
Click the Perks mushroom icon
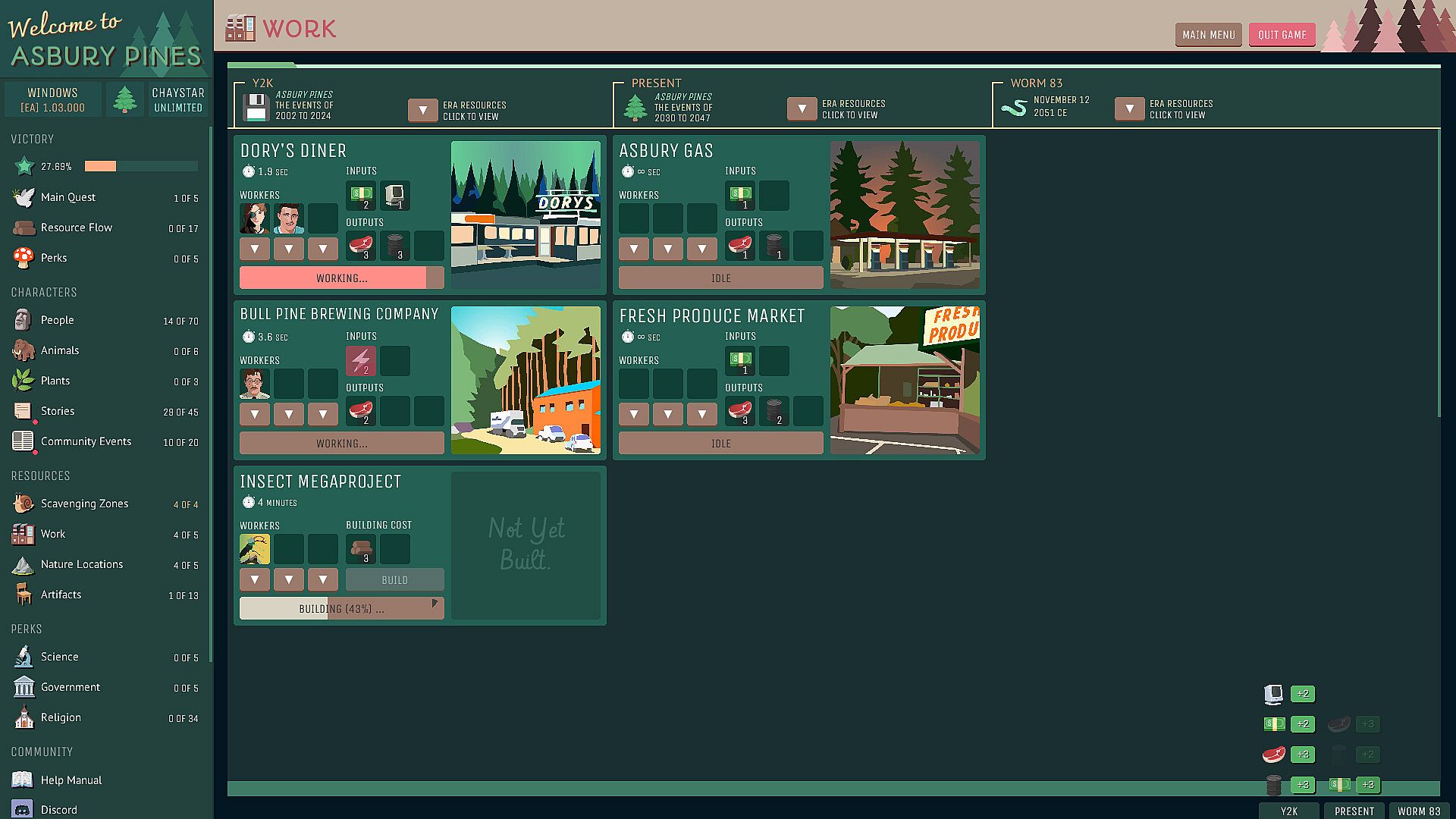pos(24,258)
